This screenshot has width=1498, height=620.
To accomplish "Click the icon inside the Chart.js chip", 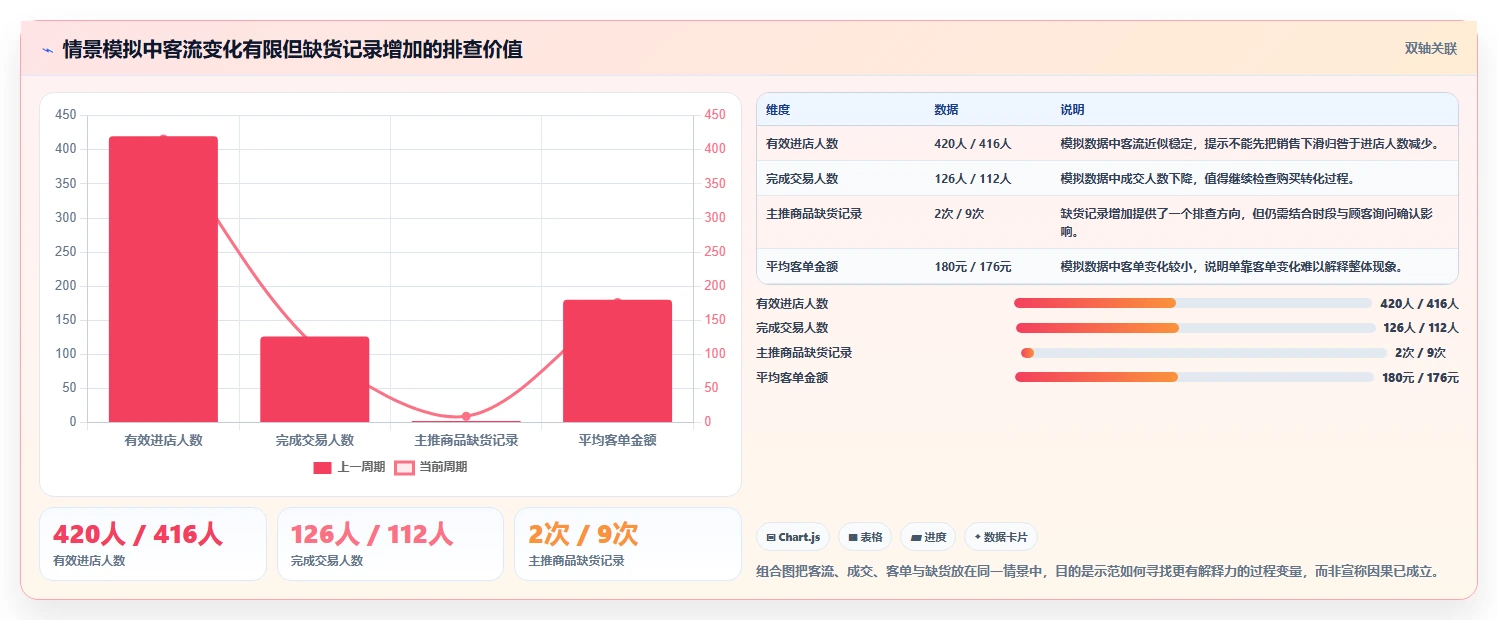I will click(771, 537).
